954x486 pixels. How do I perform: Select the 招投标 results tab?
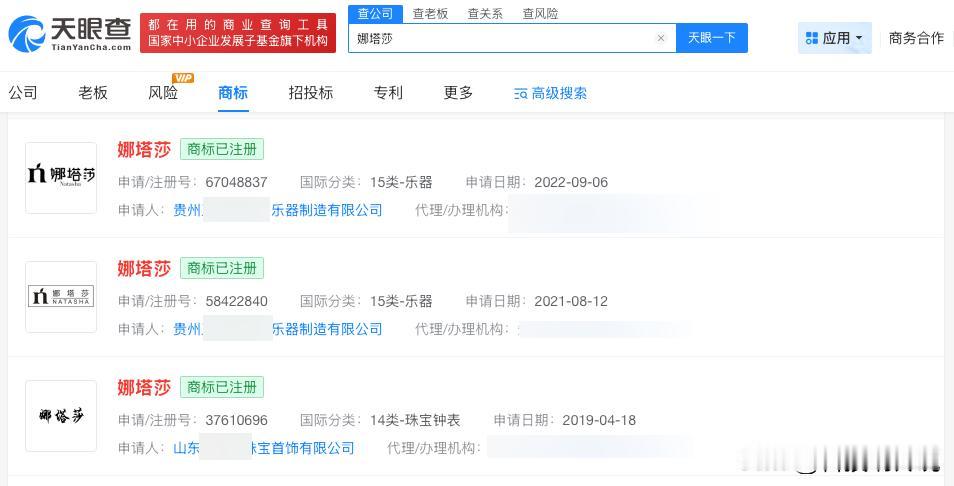pyautogui.click(x=311, y=92)
